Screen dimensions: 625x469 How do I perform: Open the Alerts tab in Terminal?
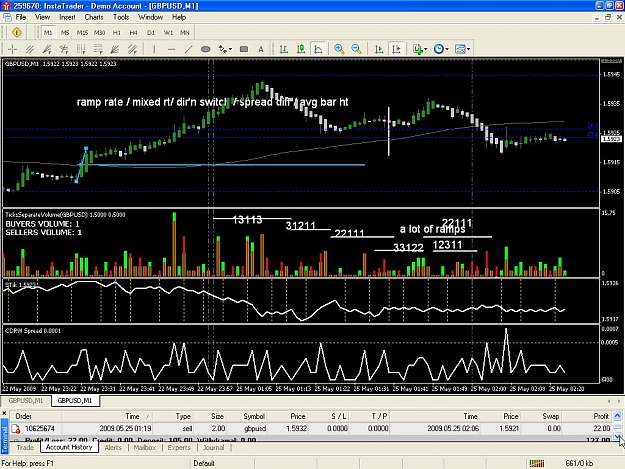tap(113, 447)
